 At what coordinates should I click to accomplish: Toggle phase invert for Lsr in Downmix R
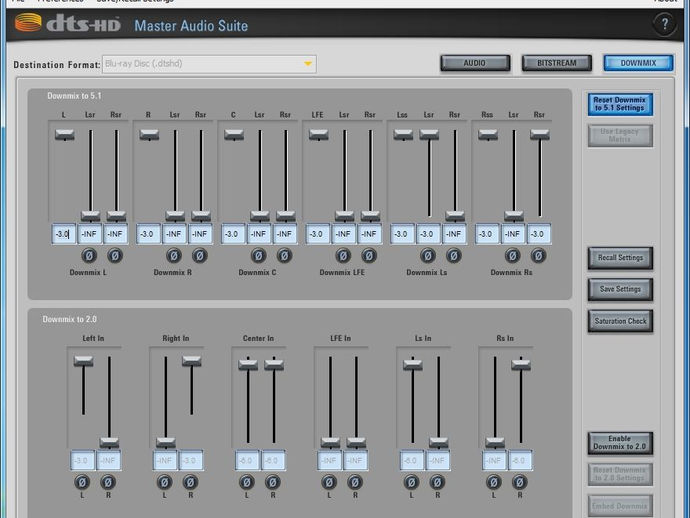174,255
